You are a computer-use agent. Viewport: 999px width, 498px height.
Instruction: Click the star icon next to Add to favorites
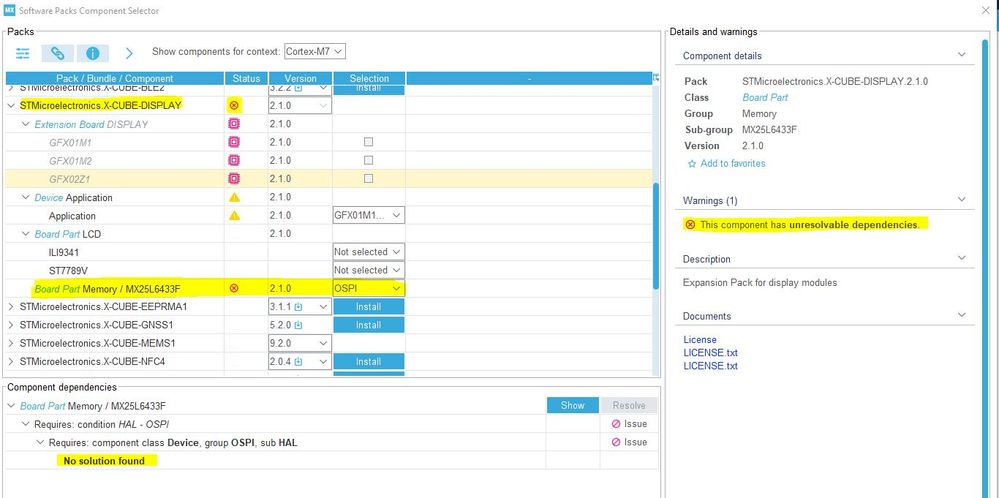coord(692,164)
